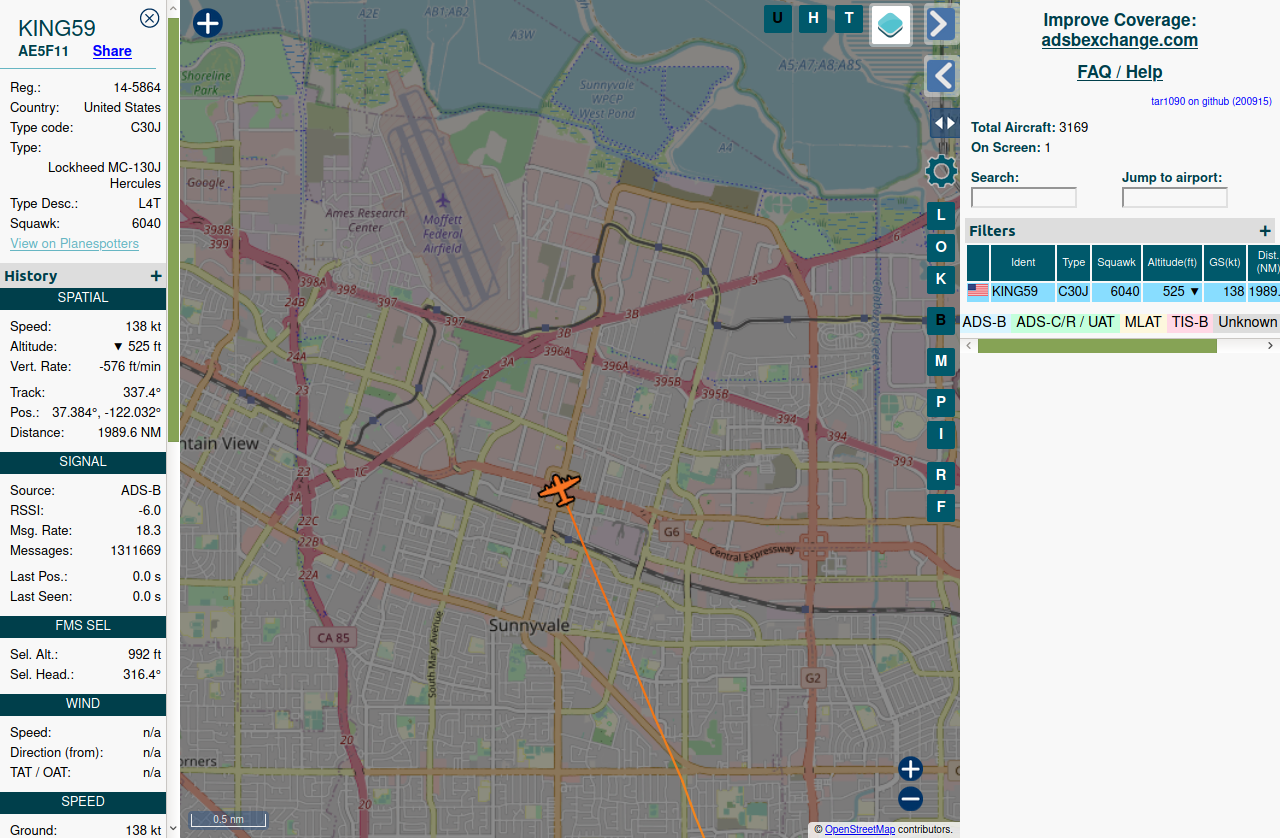Screen dimensions: 1280x838
Task: Click the SPATIAL section header
Action: pyautogui.click(x=83, y=298)
